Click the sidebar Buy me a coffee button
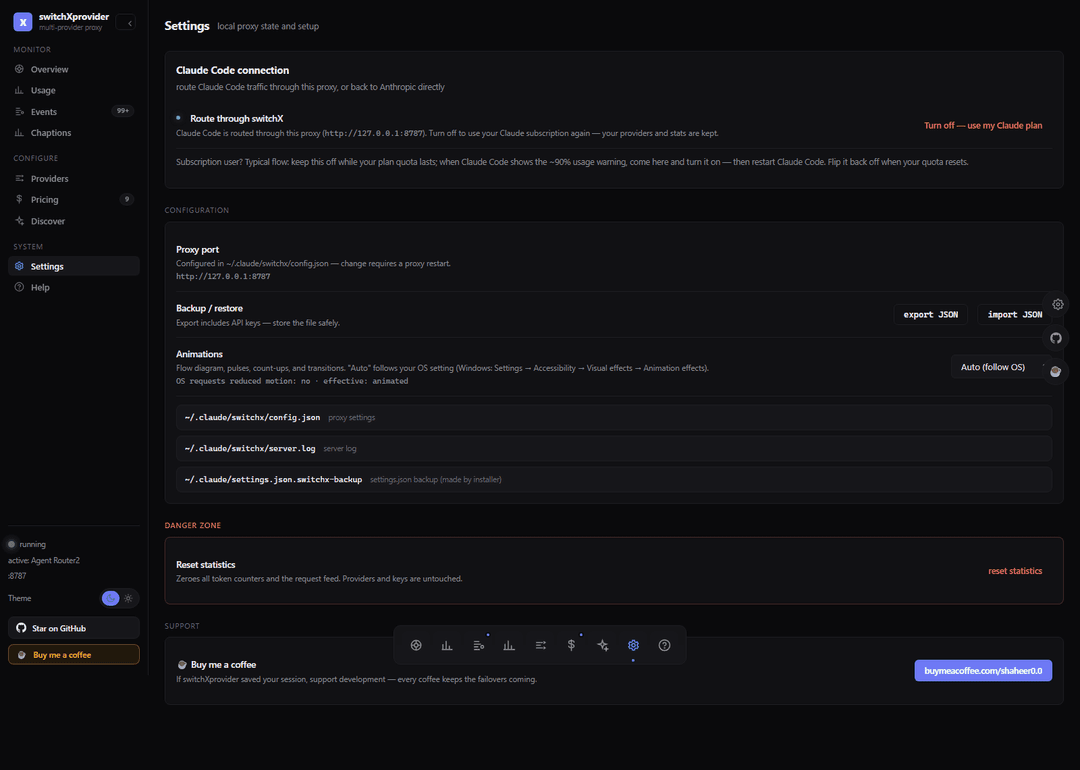 (x=74, y=655)
